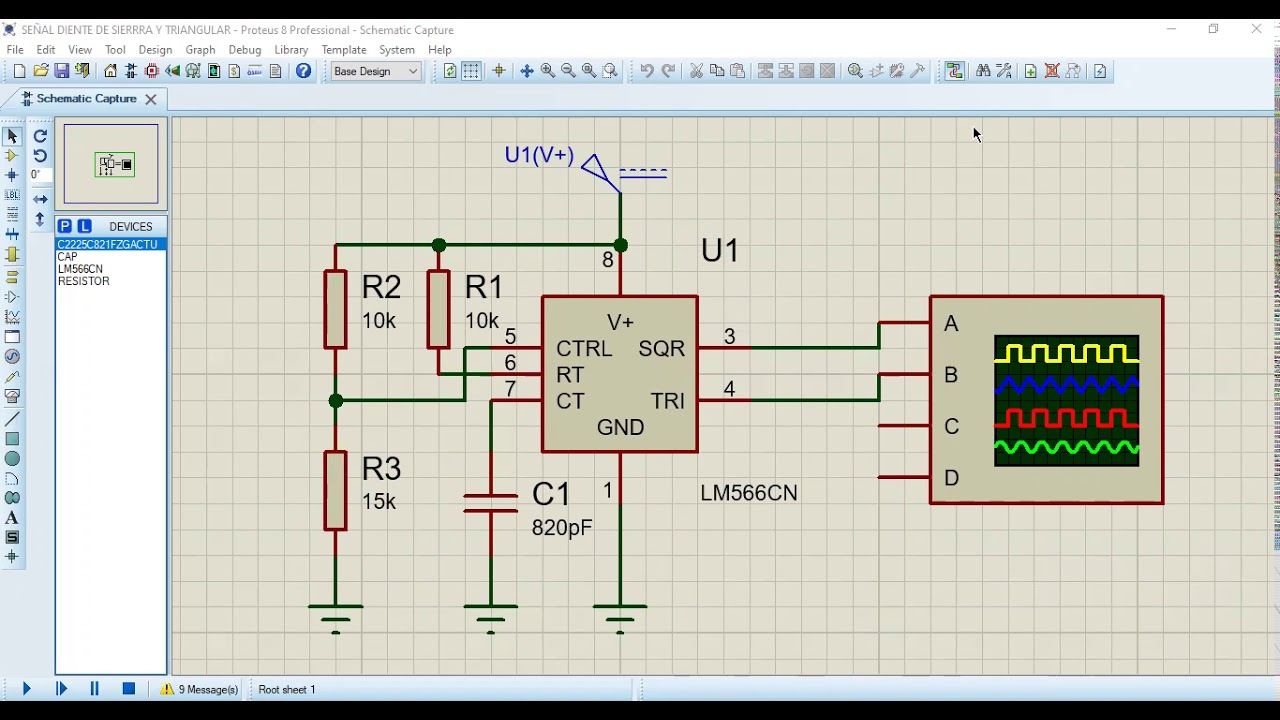Flip horizontally with X-mirror icon
Screen dimensions: 1280x720
40,199
